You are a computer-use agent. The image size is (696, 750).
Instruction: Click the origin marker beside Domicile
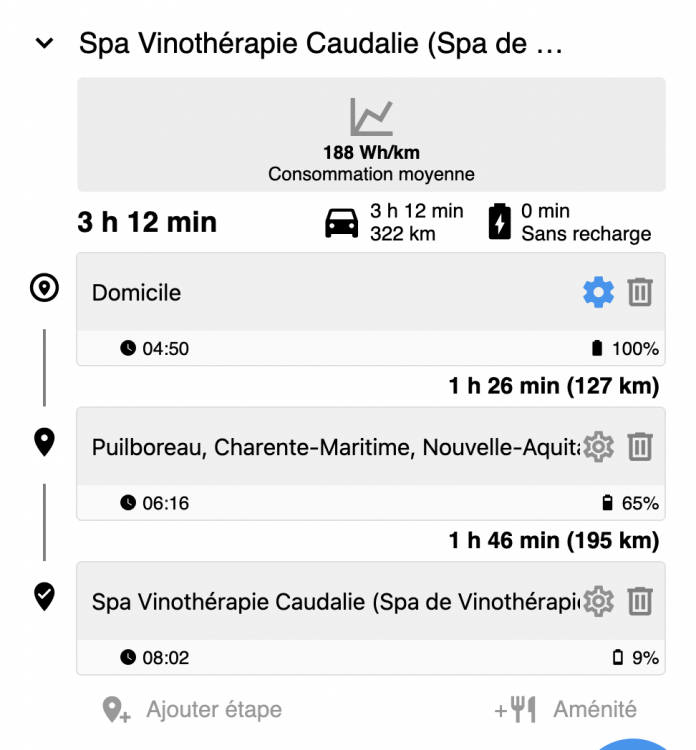pos(44,288)
